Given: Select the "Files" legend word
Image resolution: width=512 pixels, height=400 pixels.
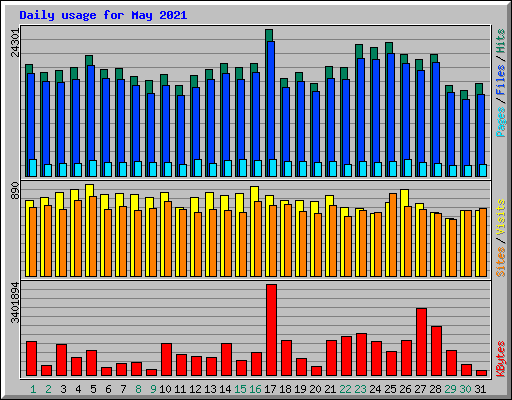Looking at the screenshot, I should [x=501, y=80].
